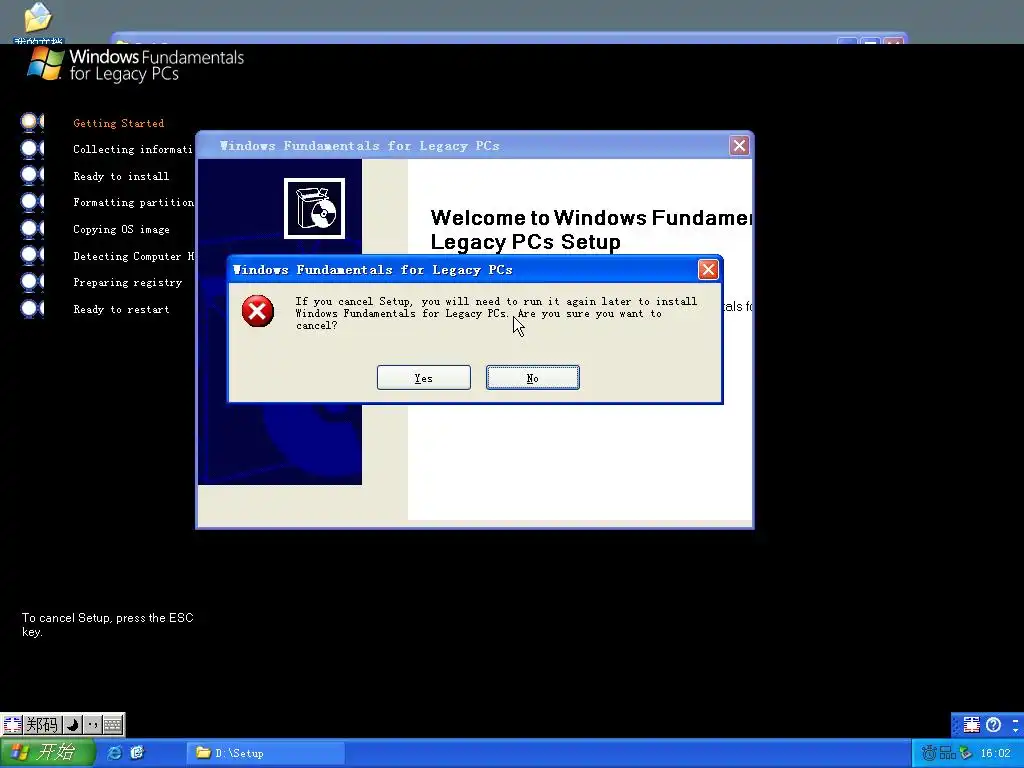
Task: Select the Ready to install step bullet
Action: tap(31, 175)
